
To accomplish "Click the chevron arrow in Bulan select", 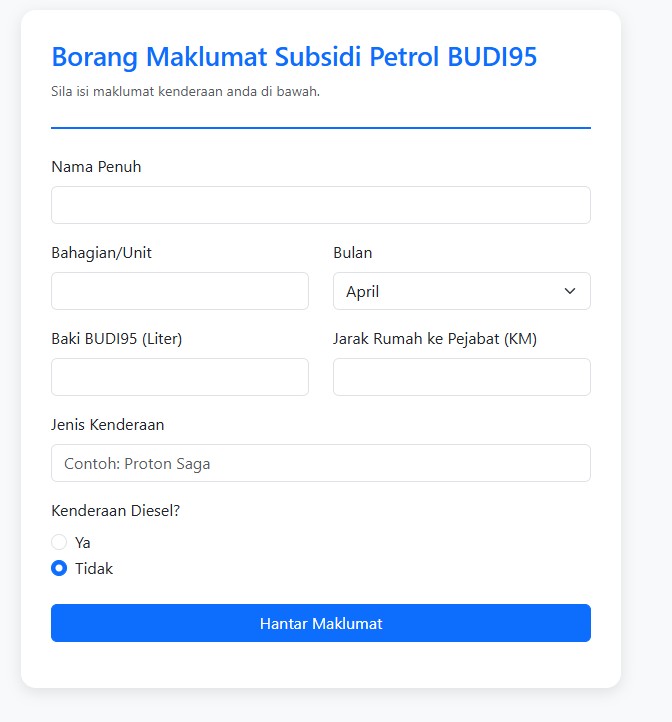I will point(570,291).
